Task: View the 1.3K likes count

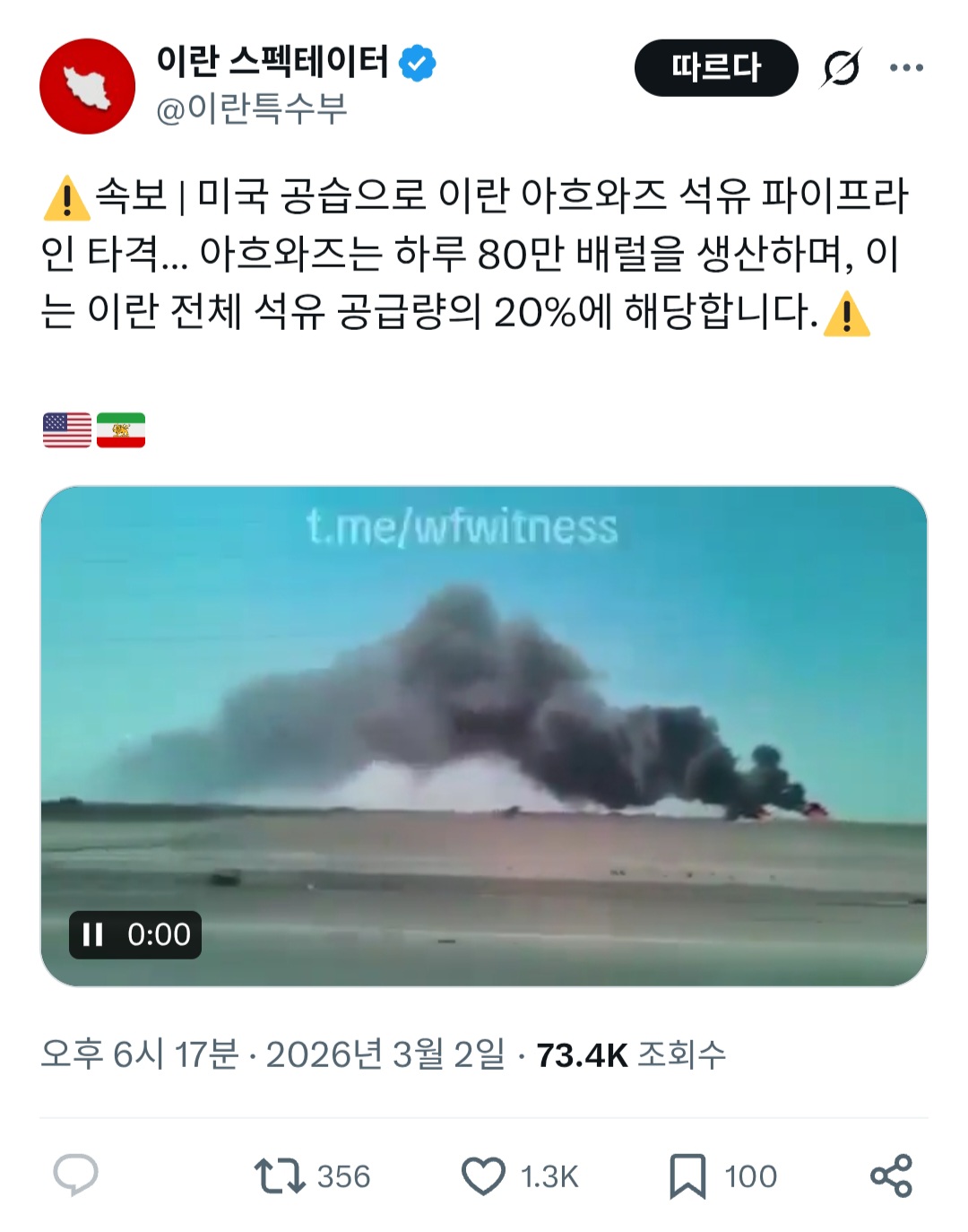Action: [x=549, y=1176]
